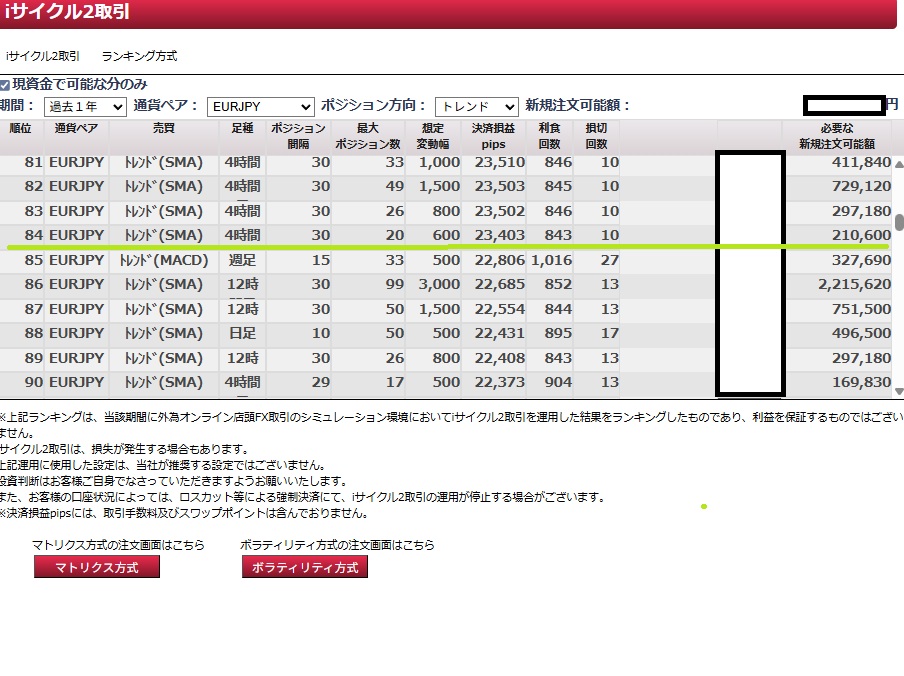Select the ランキング方式 tab
Viewport: 904px width, 676px height.
(139, 56)
